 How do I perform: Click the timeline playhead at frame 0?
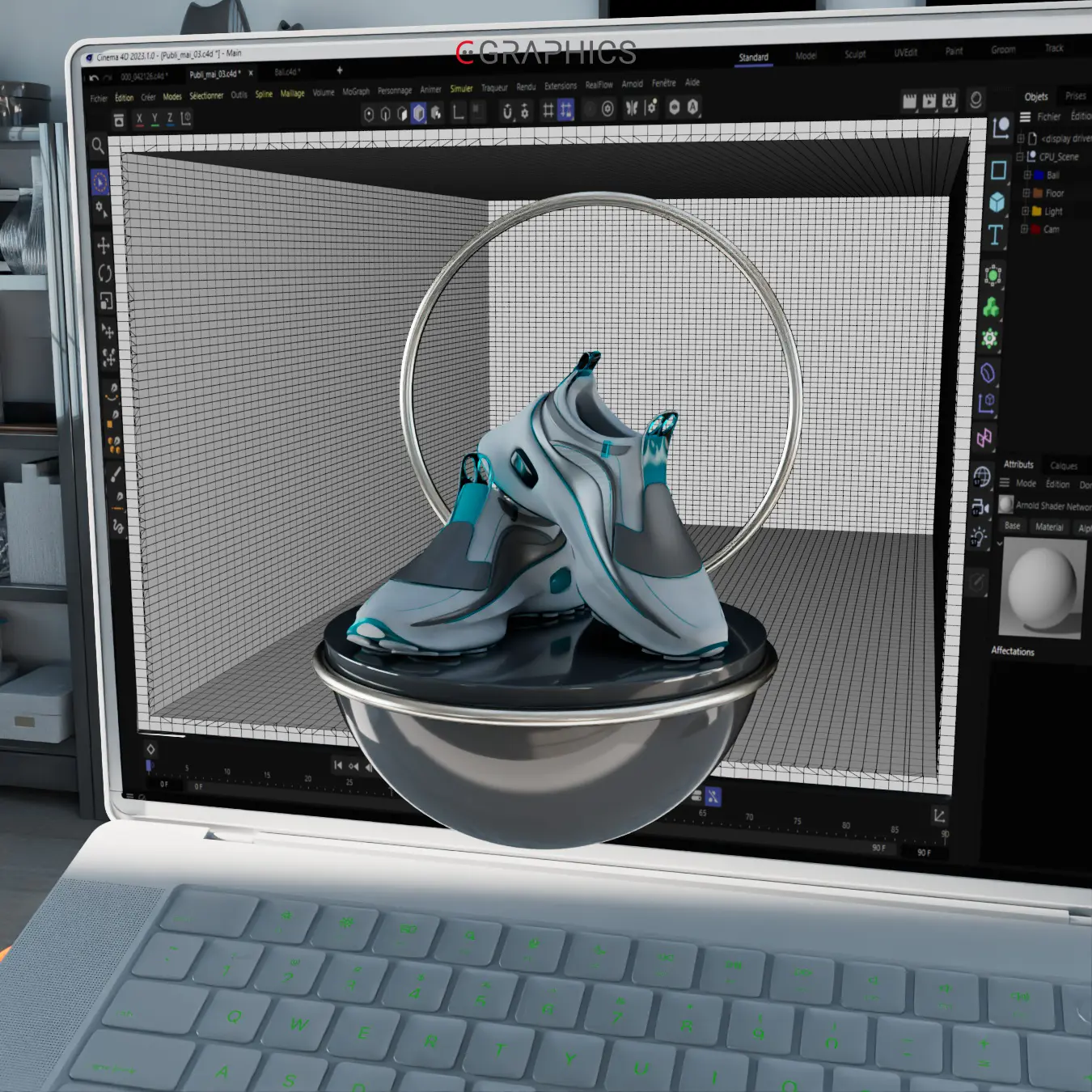click(x=150, y=765)
